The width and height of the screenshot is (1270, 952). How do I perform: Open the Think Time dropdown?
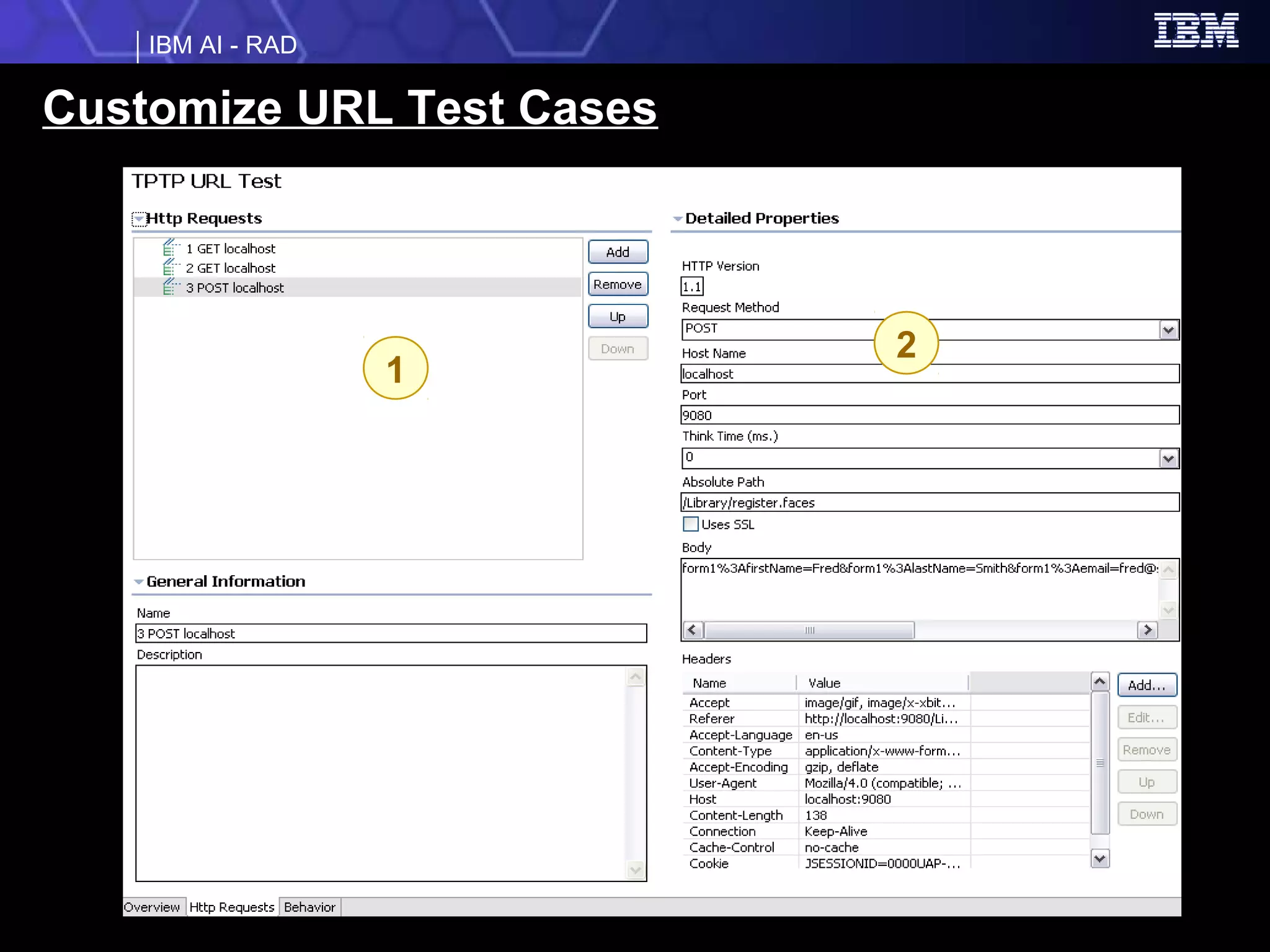[x=1168, y=459]
